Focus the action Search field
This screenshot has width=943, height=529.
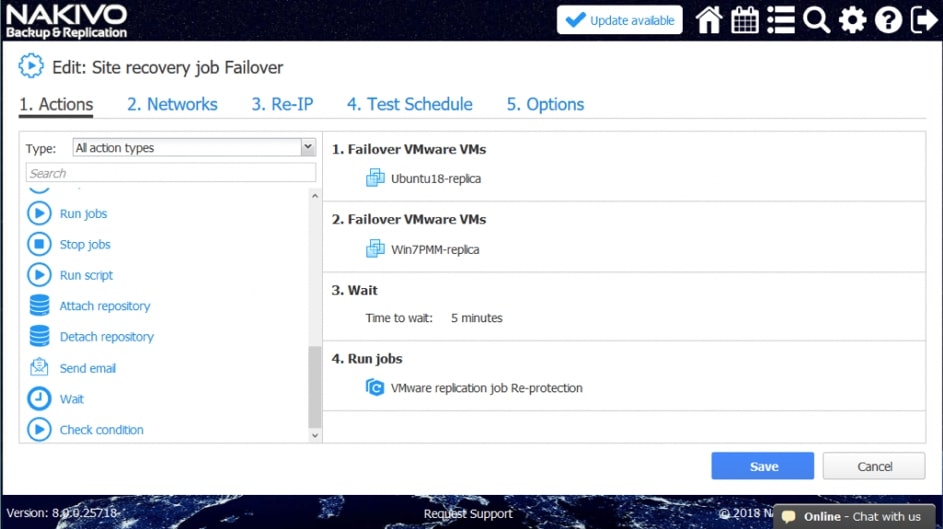pos(170,173)
